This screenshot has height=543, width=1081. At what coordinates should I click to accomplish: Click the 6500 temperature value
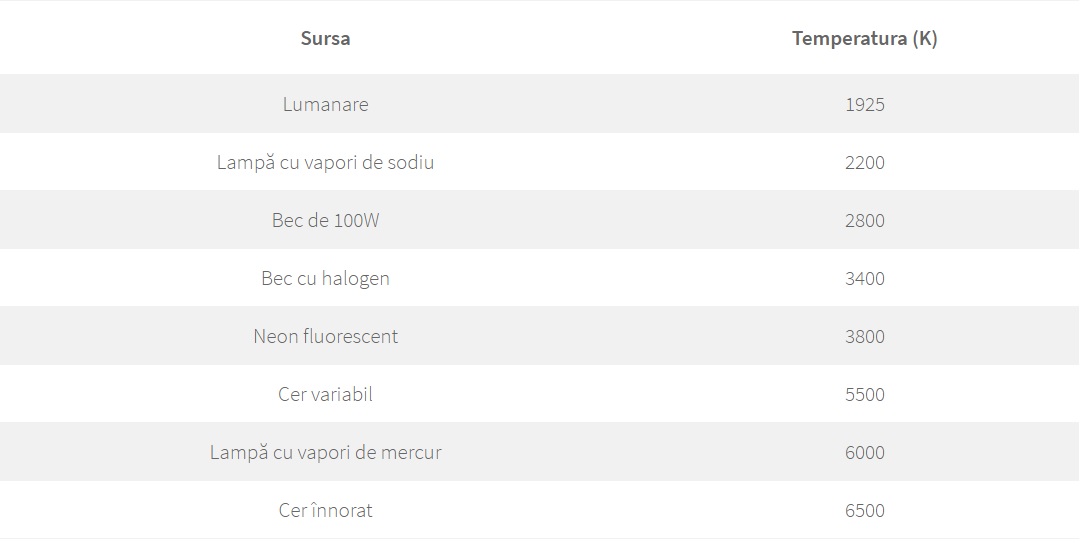[x=864, y=510]
